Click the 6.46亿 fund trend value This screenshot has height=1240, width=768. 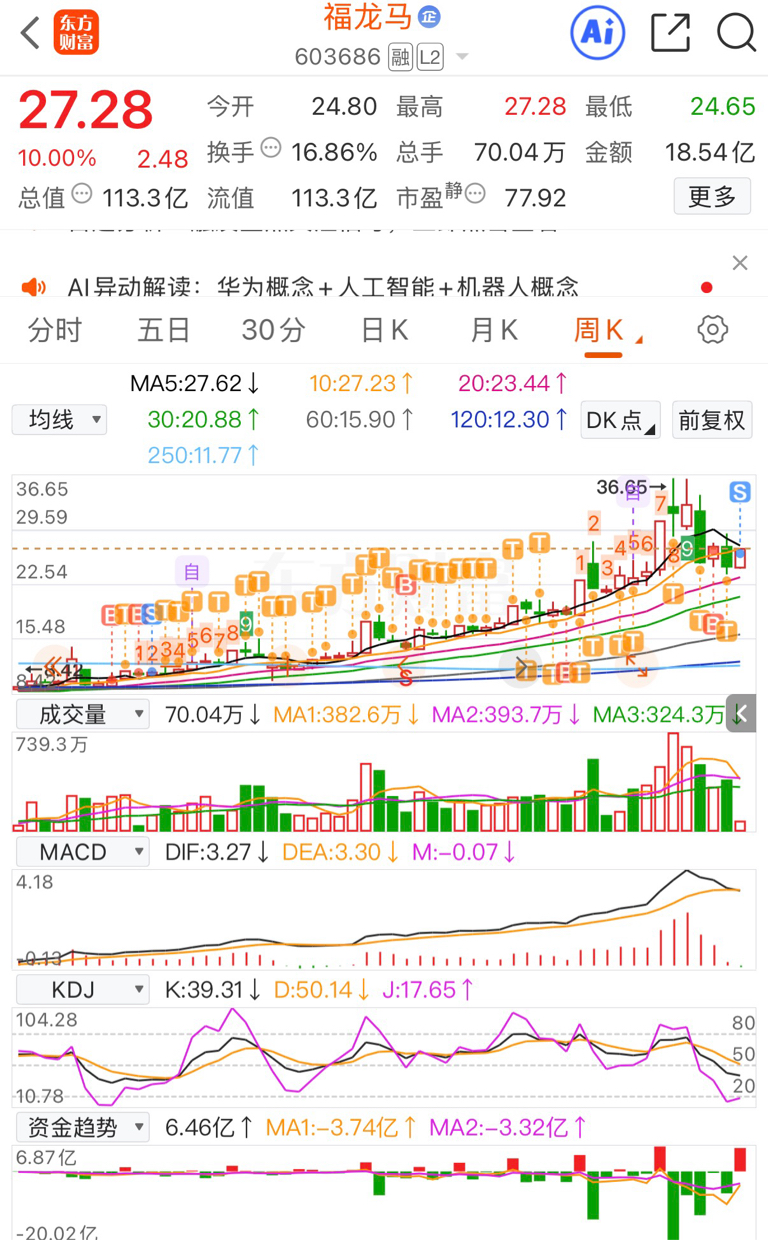[209, 1128]
